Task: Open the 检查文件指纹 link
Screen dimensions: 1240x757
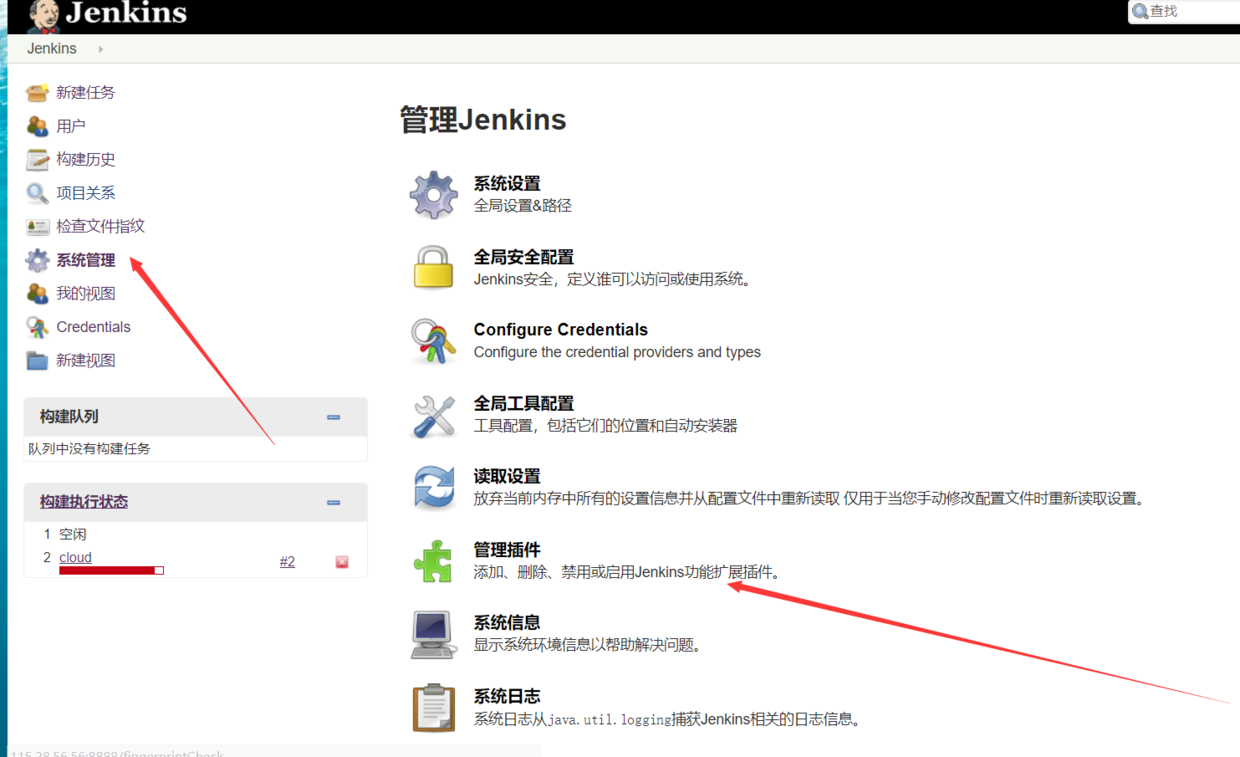Action: pyautogui.click(x=101, y=226)
